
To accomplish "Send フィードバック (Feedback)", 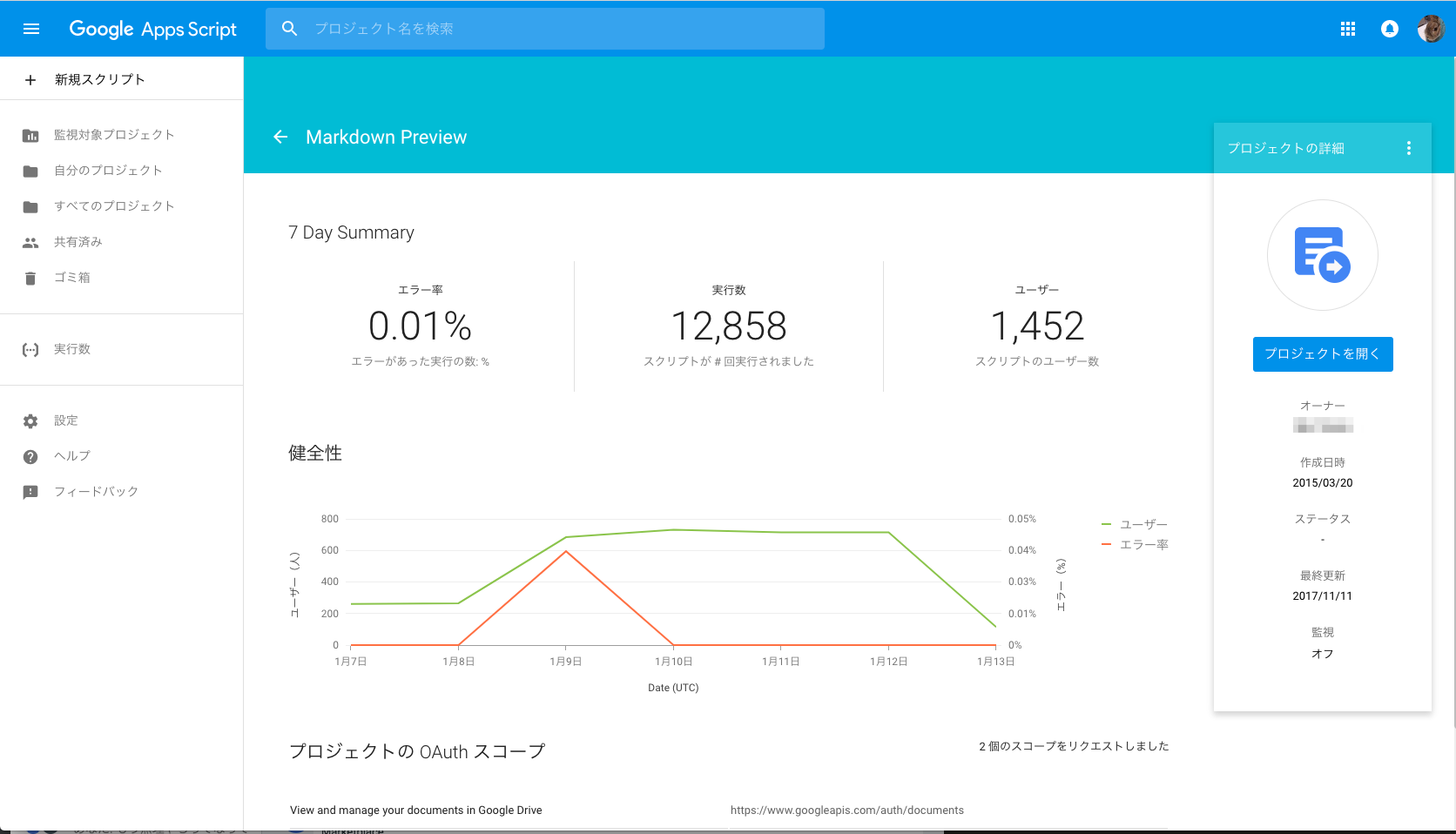I will [x=97, y=491].
